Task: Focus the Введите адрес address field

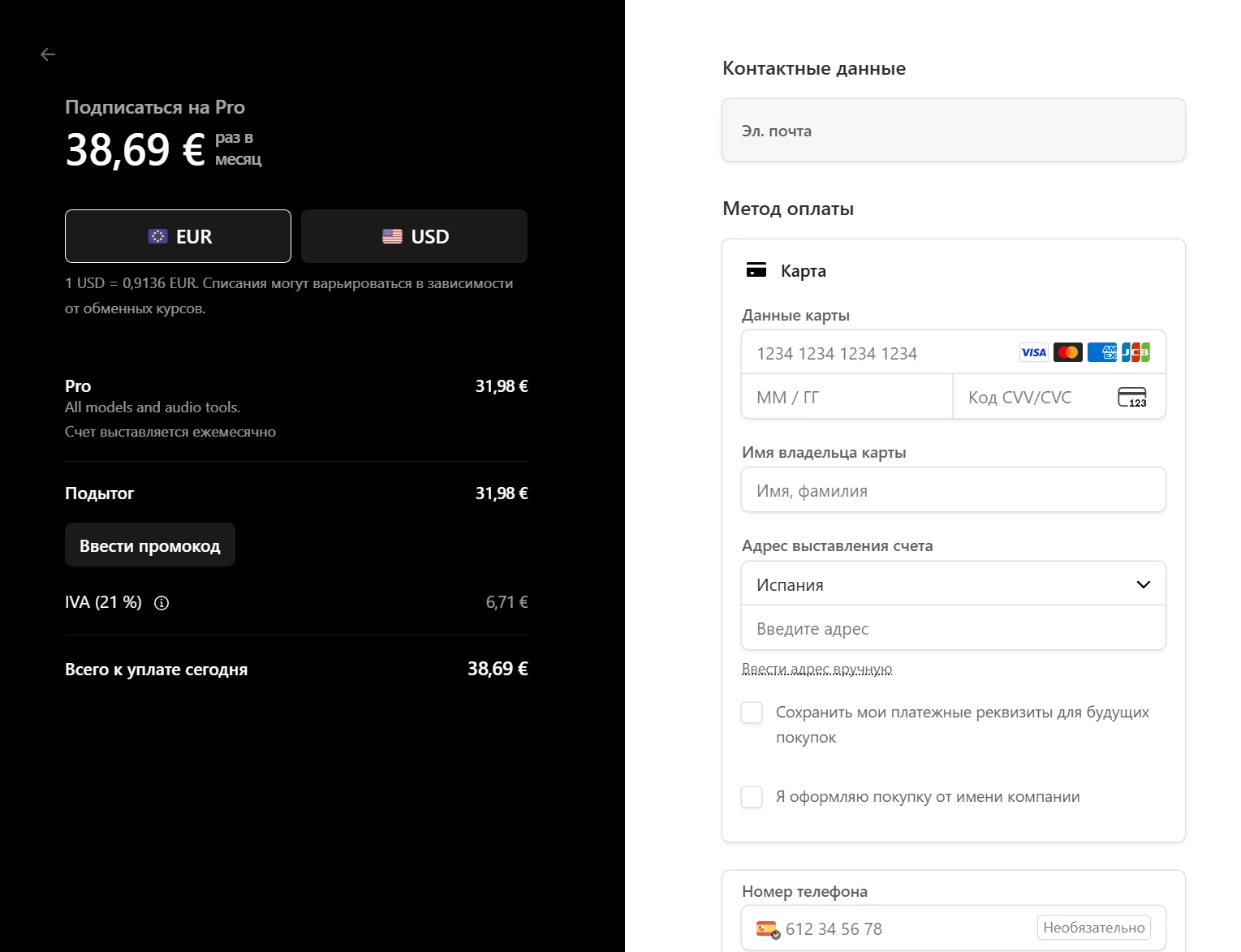Action: (954, 628)
